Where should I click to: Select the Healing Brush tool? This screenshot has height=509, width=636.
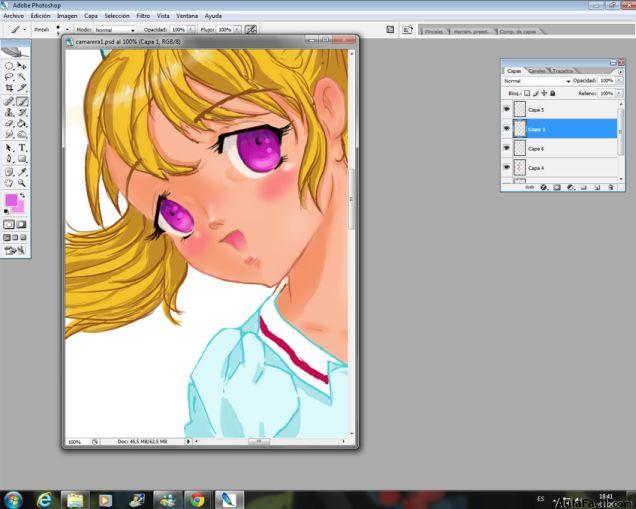click(9, 101)
